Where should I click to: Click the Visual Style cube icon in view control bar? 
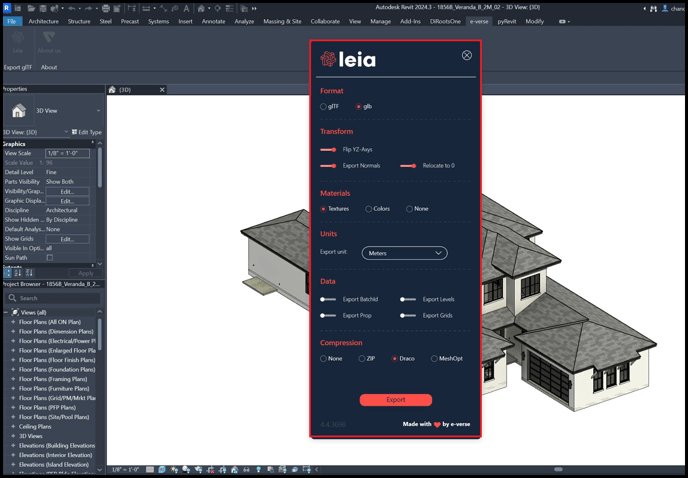[162, 470]
